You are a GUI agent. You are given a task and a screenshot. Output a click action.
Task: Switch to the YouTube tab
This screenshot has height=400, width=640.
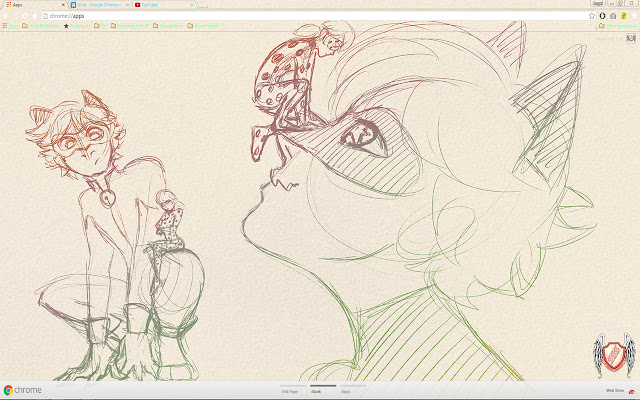coord(163,5)
